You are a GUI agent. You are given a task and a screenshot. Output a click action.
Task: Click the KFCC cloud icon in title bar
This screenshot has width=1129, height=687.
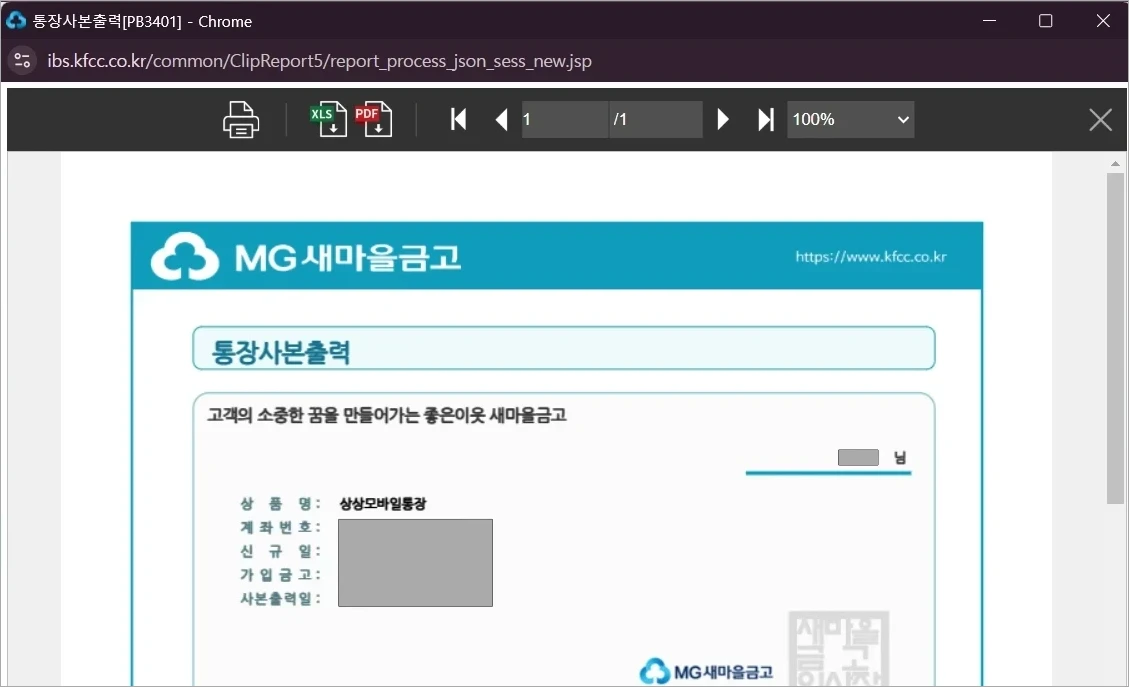click(x=15, y=20)
